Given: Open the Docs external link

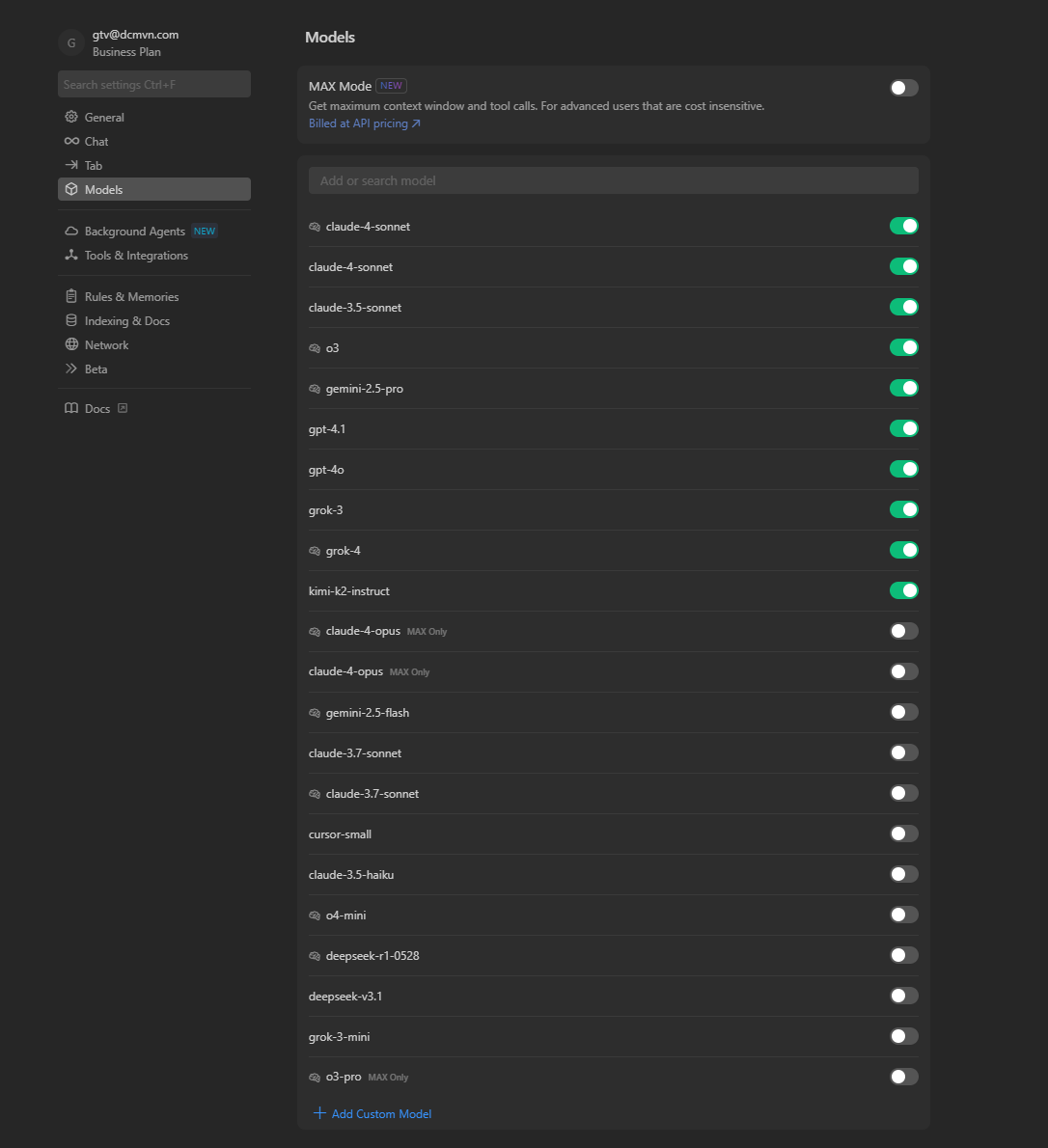Looking at the screenshot, I should [x=97, y=408].
